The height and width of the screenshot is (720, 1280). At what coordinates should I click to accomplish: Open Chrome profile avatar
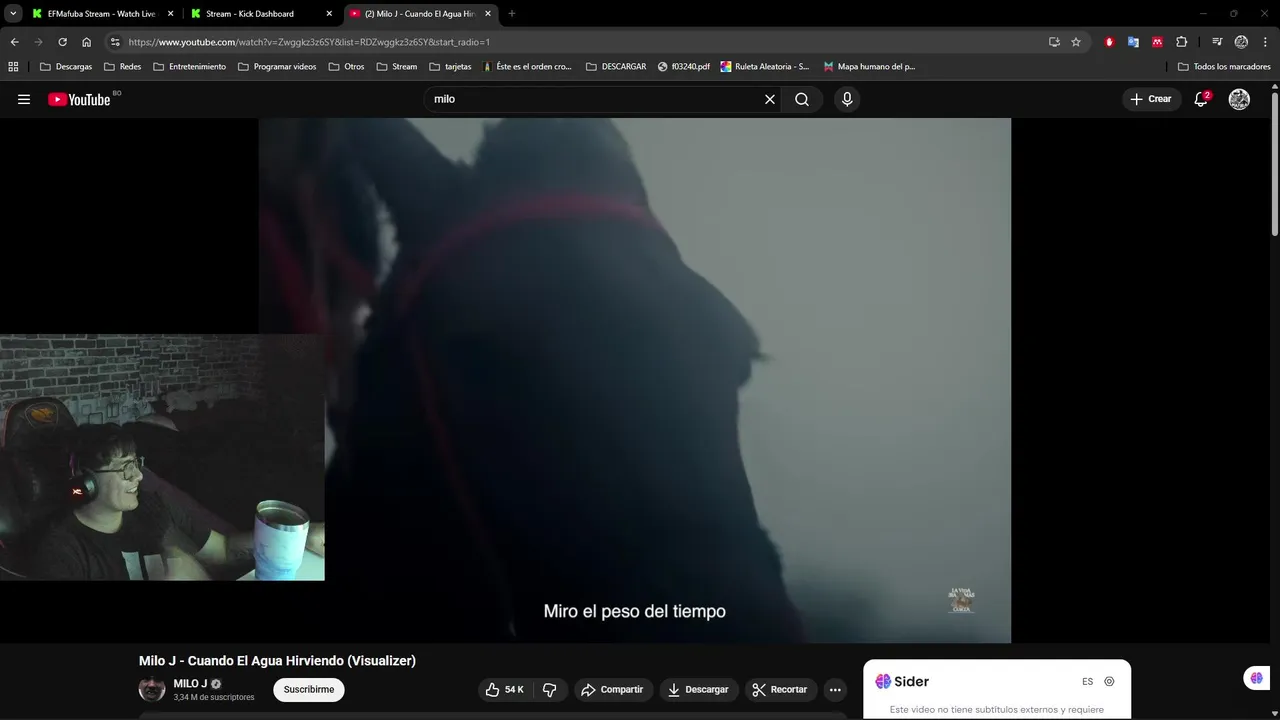(1241, 42)
